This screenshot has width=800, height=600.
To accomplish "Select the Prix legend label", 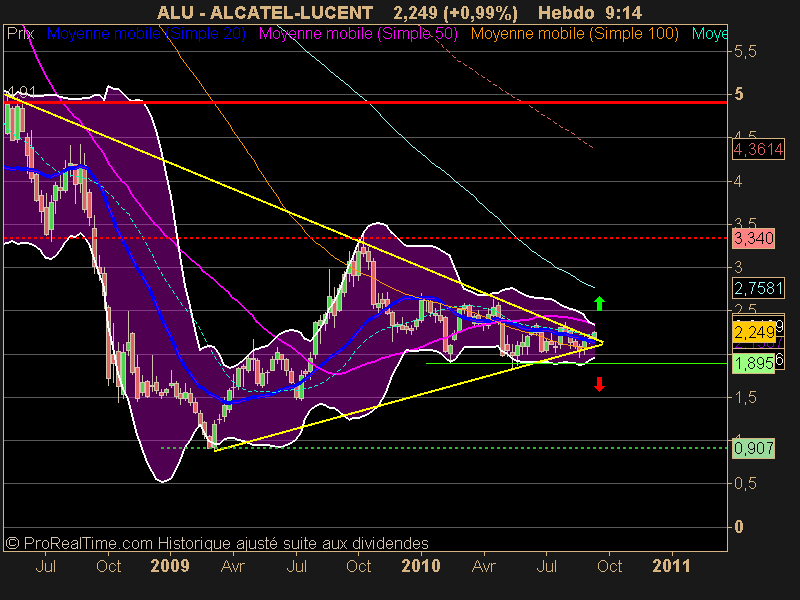I will (20, 34).
